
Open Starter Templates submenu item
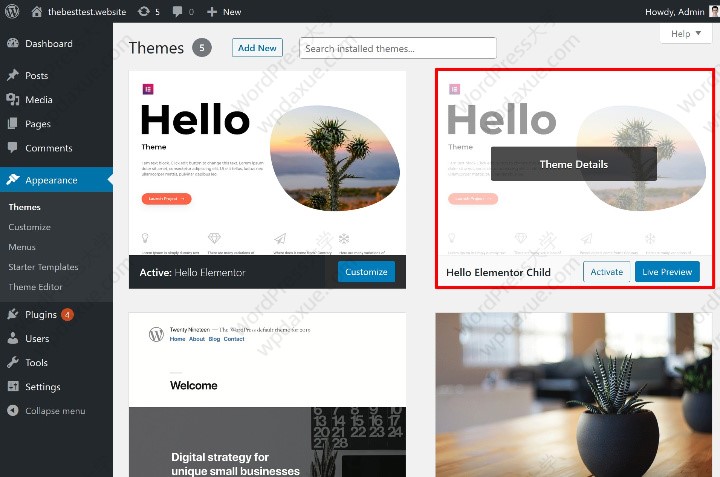click(43, 267)
